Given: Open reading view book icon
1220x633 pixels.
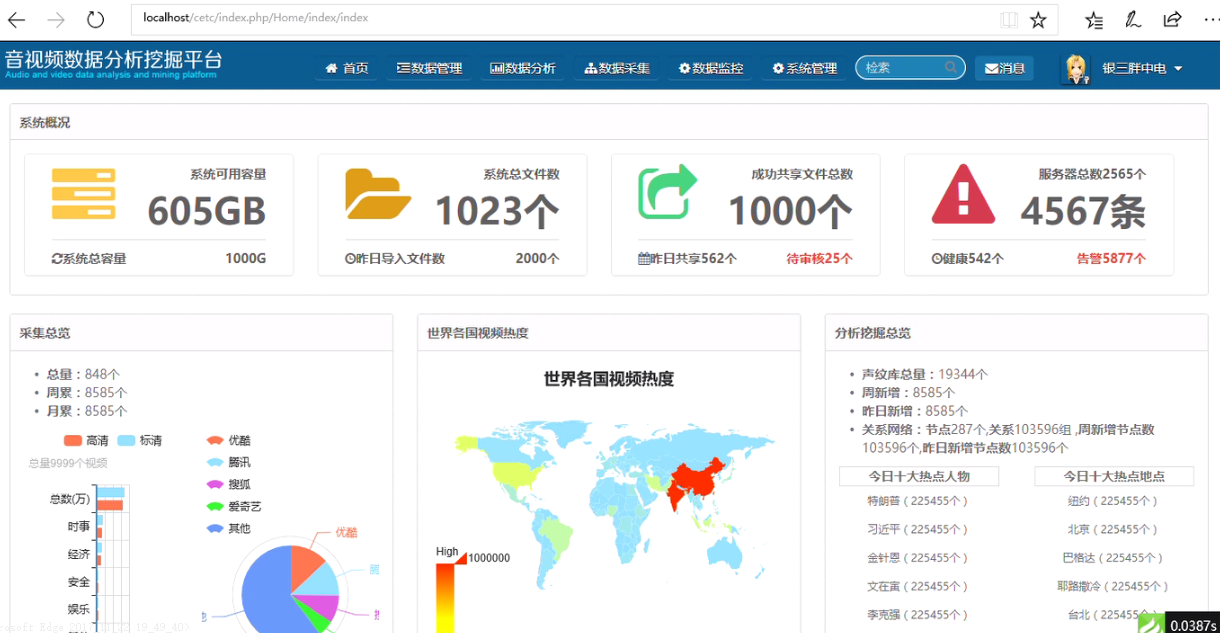Looking at the screenshot, I should 1010,19.
